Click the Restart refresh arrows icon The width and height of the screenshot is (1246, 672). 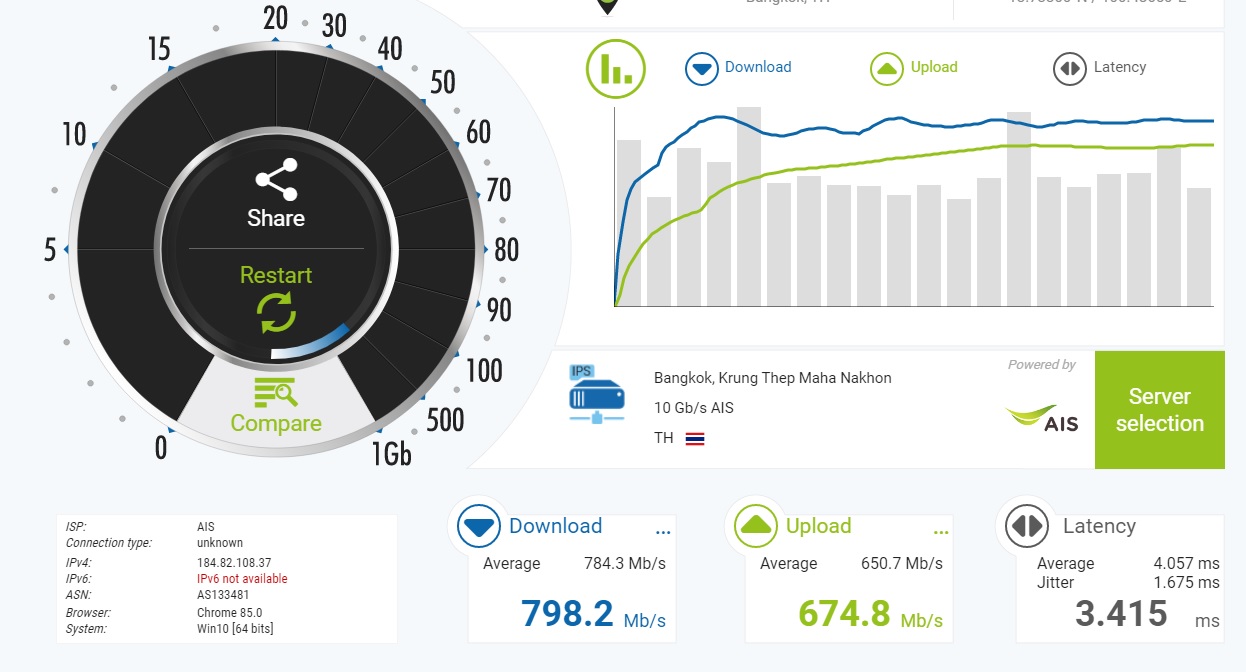(277, 313)
